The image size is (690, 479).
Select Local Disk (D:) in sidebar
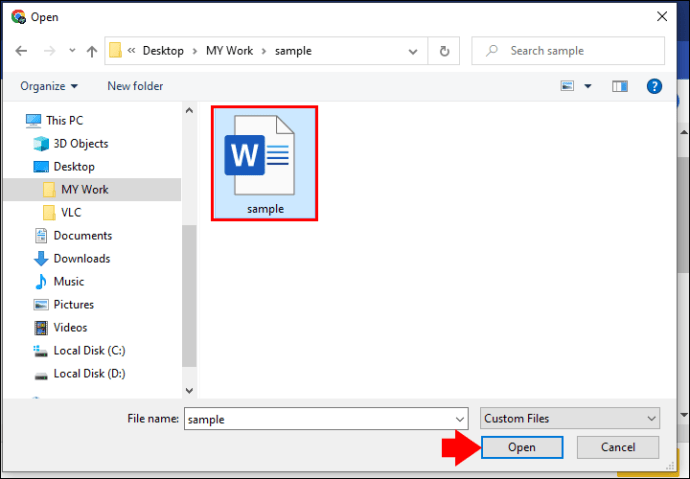tap(89, 373)
